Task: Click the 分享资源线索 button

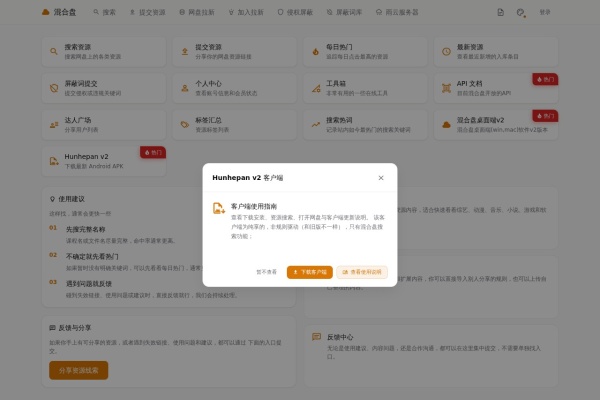Action: pos(78,370)
